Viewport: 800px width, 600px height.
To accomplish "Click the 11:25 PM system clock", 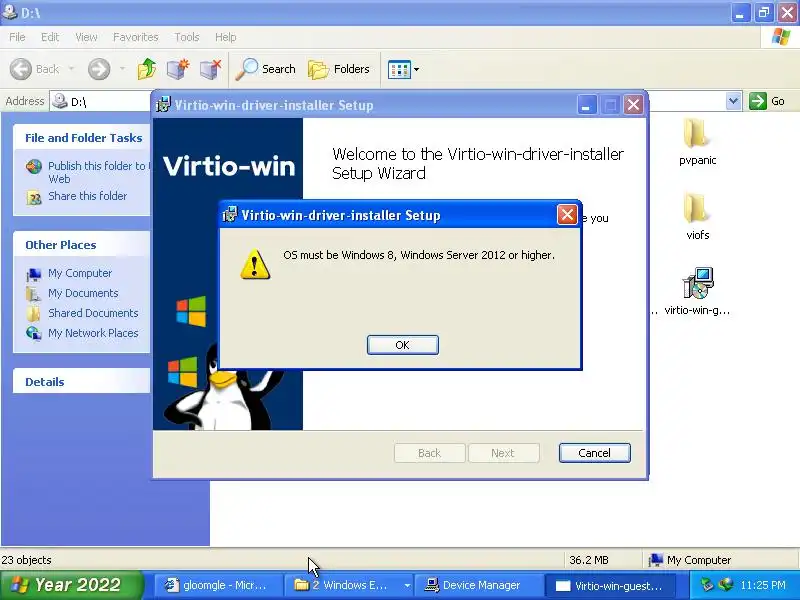I will click(763, 585).
